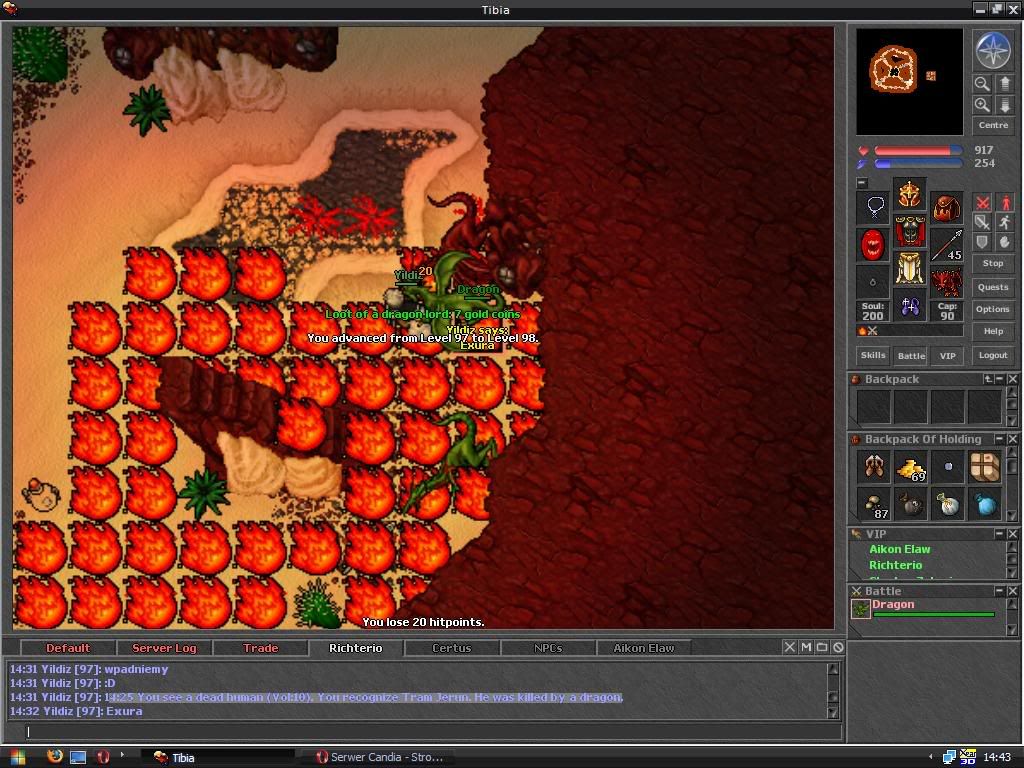
Task: Launch Firefox from the quick launch bar
Action: click(55, 757)
